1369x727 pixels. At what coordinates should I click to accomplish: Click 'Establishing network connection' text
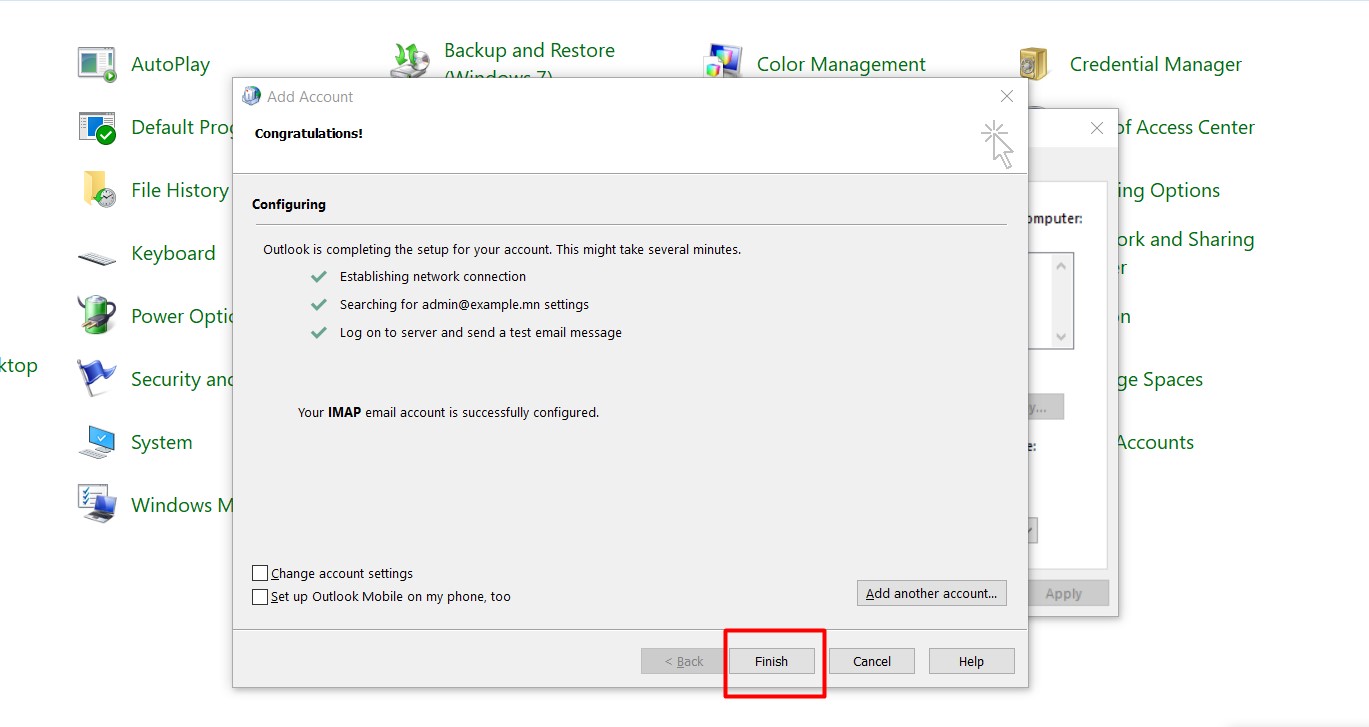click(x=433, y=276)
